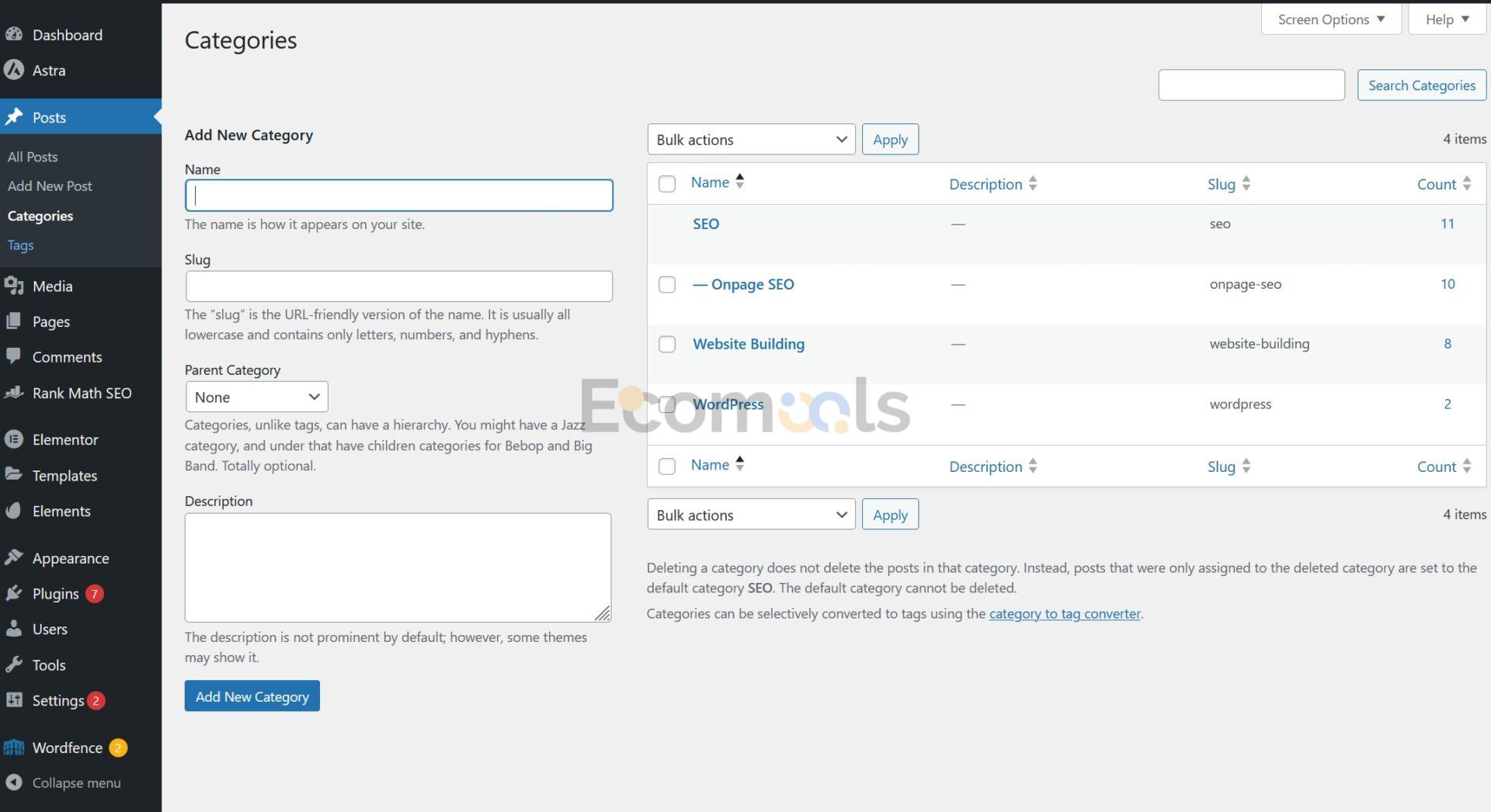Viewport: 1491px width, 812px height.
Task: Open the category to tag converter link
Action: tap(1065, 613)
